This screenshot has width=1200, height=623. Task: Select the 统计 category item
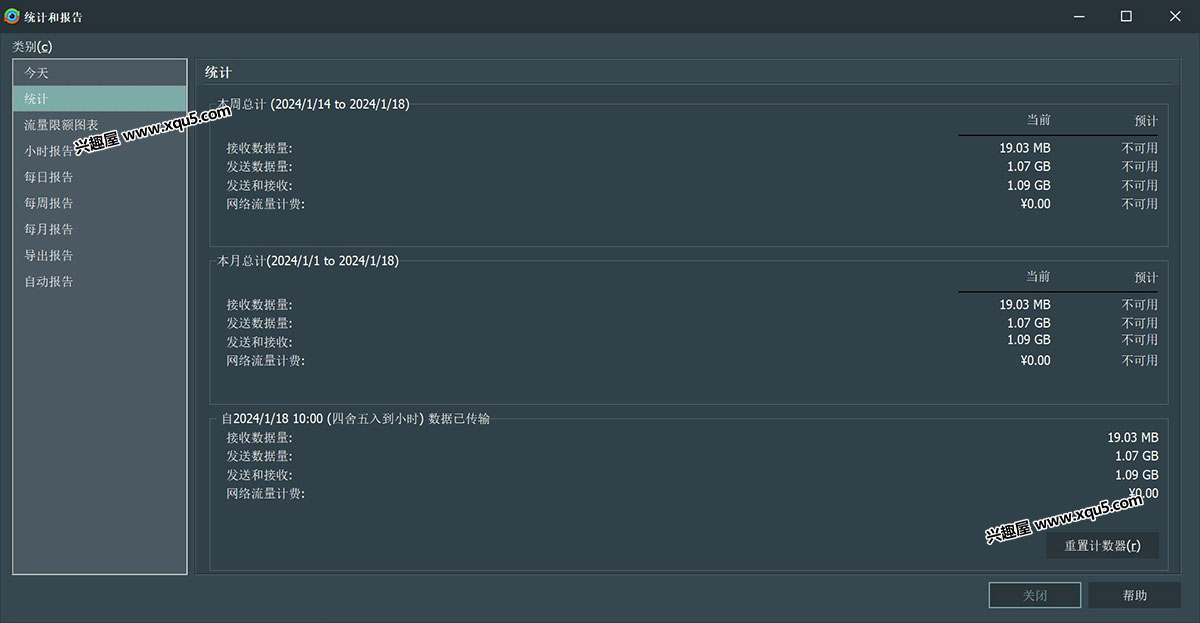[37, 99]
